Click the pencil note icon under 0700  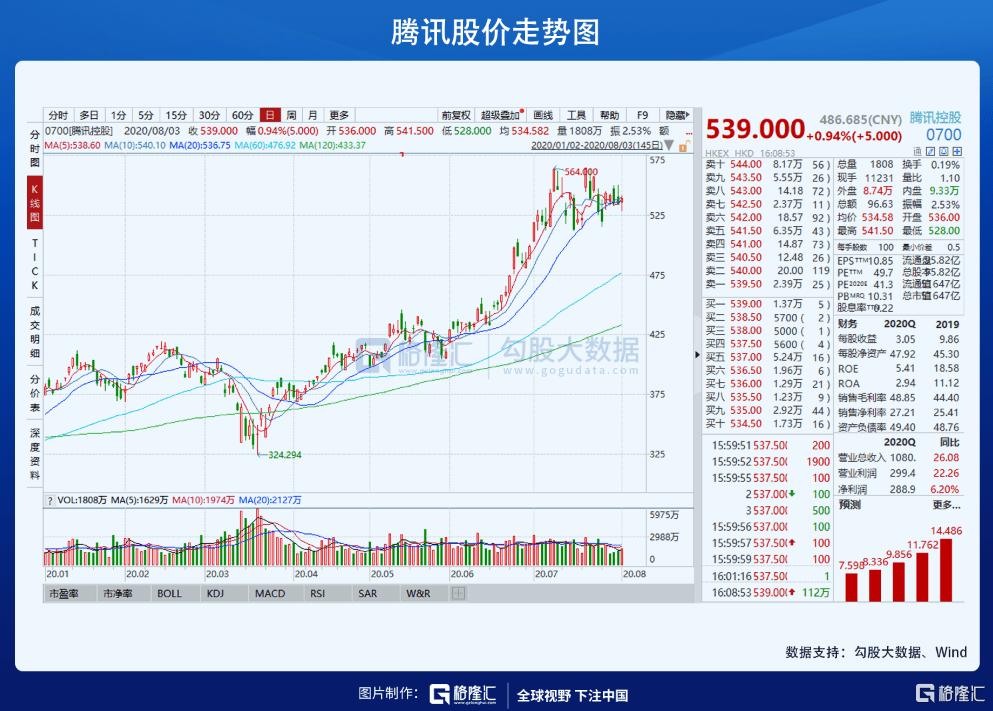(930, 151)
